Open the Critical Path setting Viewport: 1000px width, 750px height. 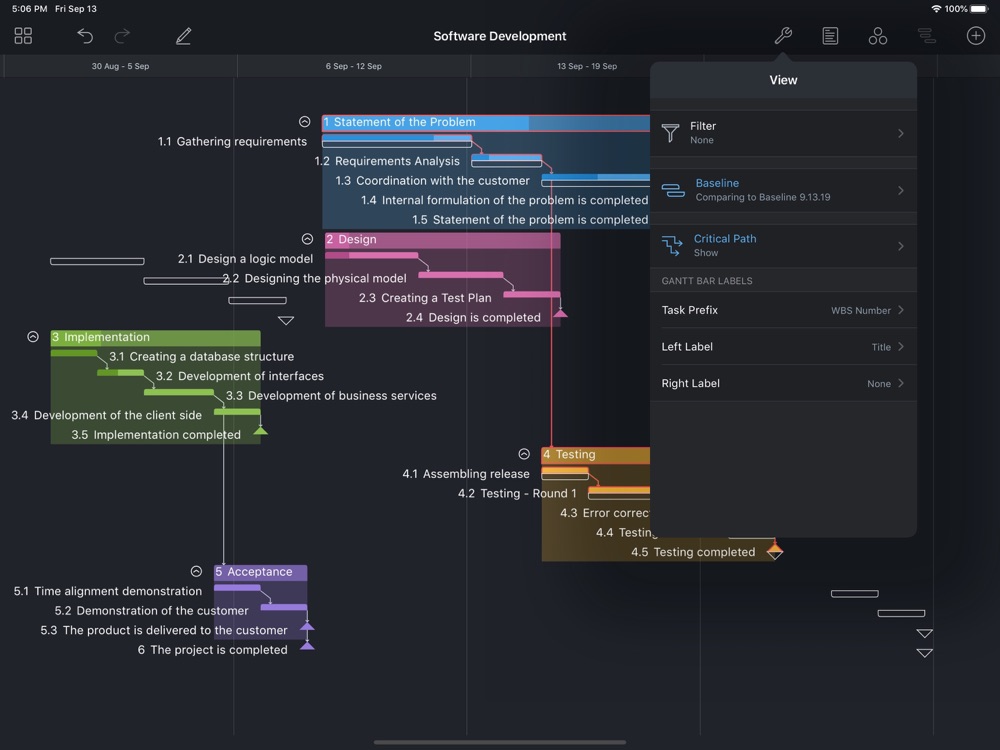click(783, 246)
